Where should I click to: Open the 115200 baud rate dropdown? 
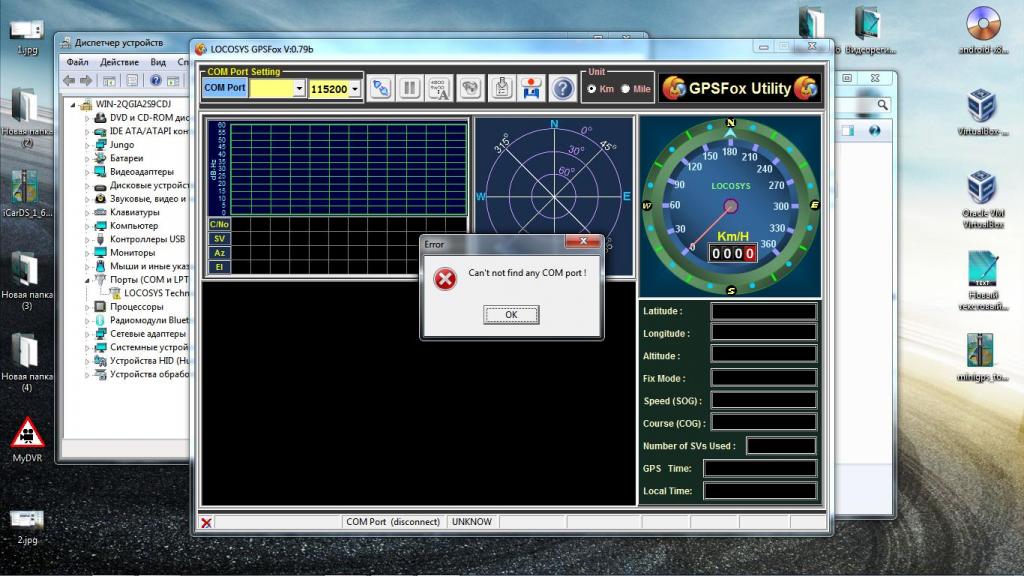[355, 89]
